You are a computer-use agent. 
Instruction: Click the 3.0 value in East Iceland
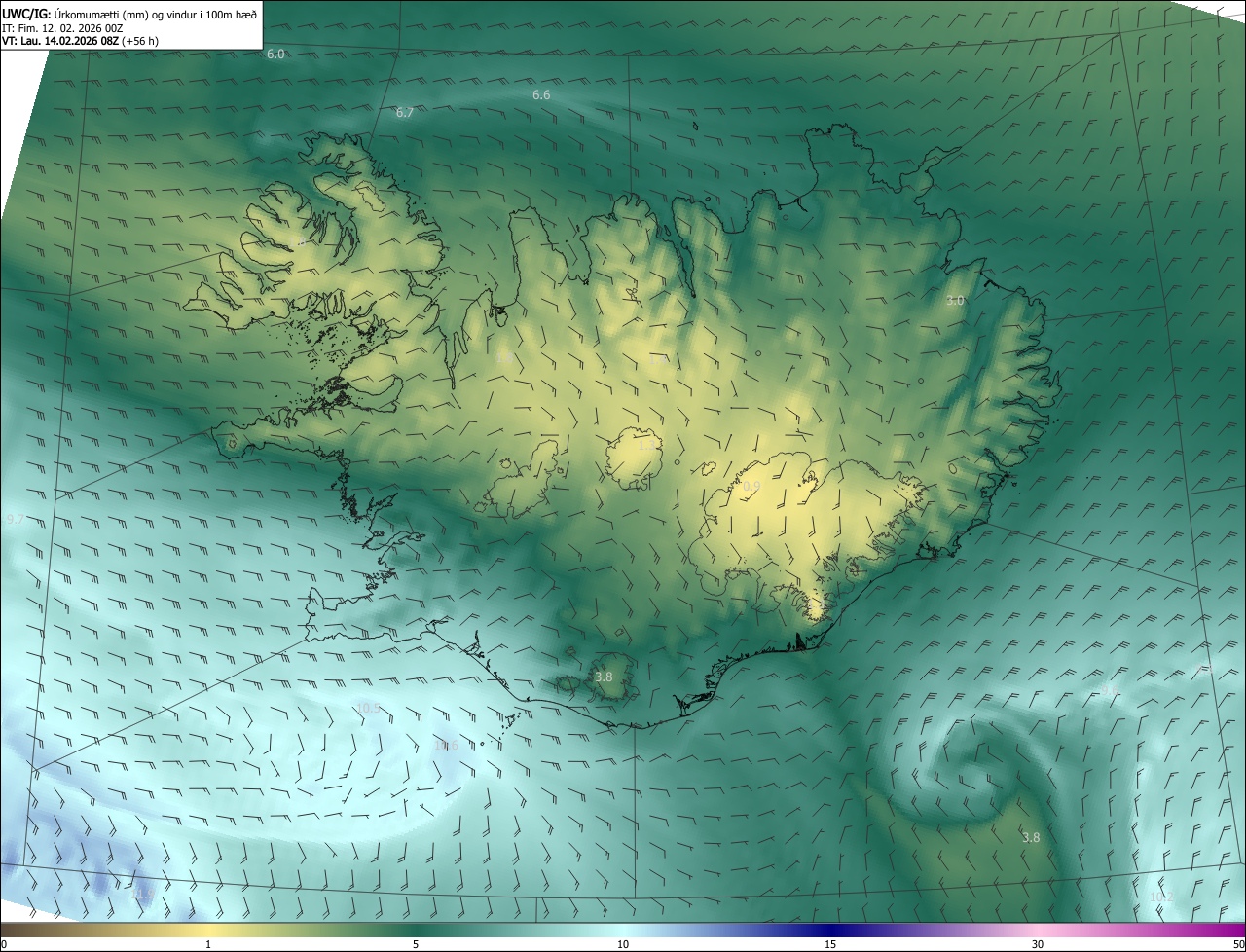click(x=955, y=301)
